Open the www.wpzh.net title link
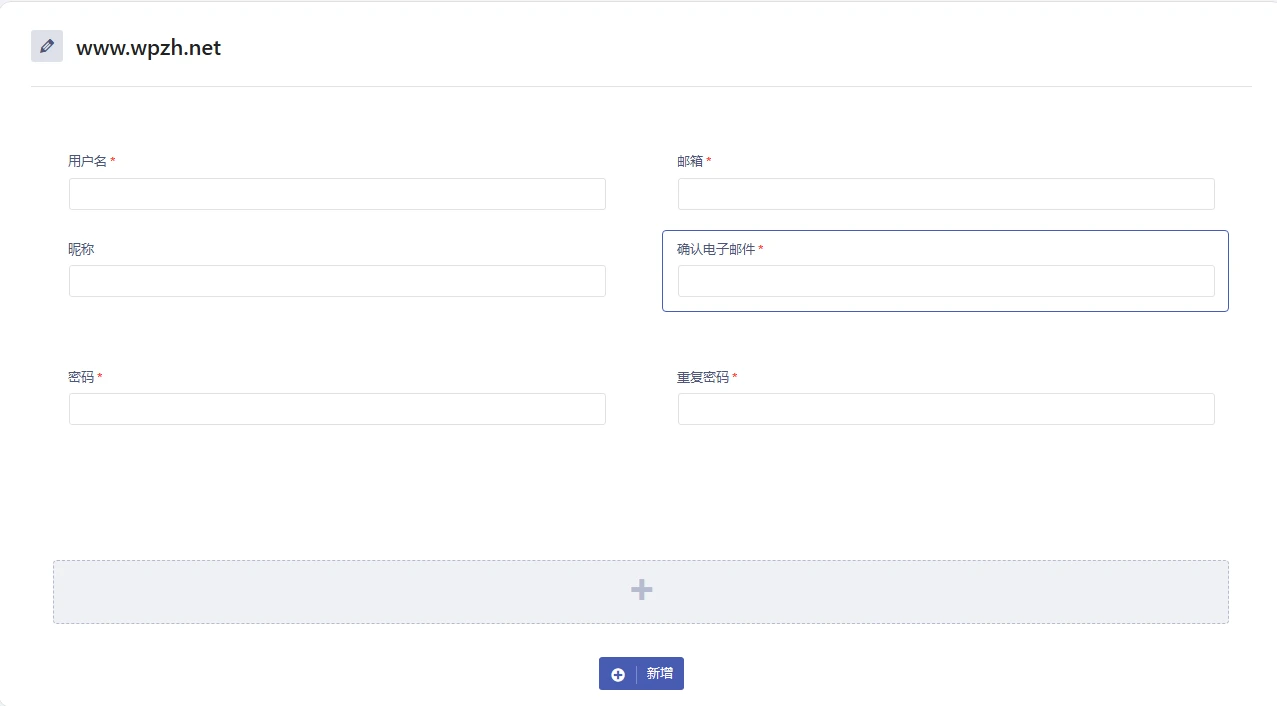 tap(148, 47)
